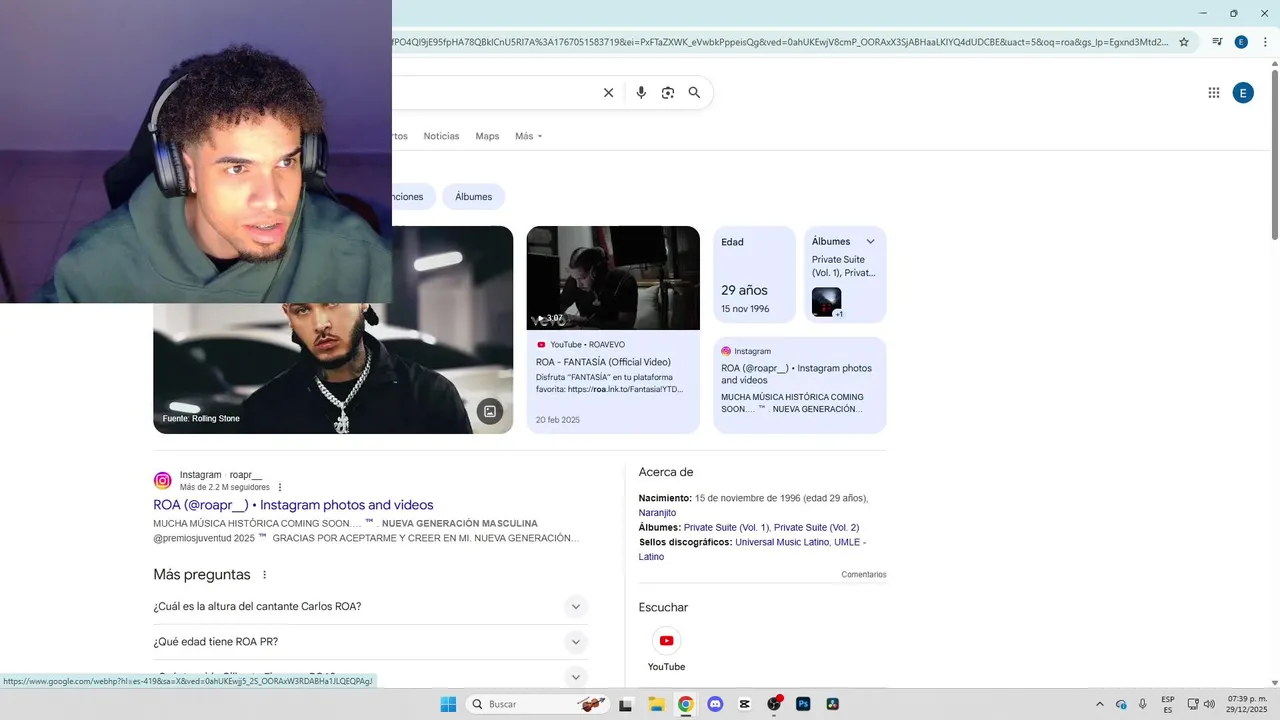
Task: Expand the Álbumes card chevron
Action: (870, 241)
